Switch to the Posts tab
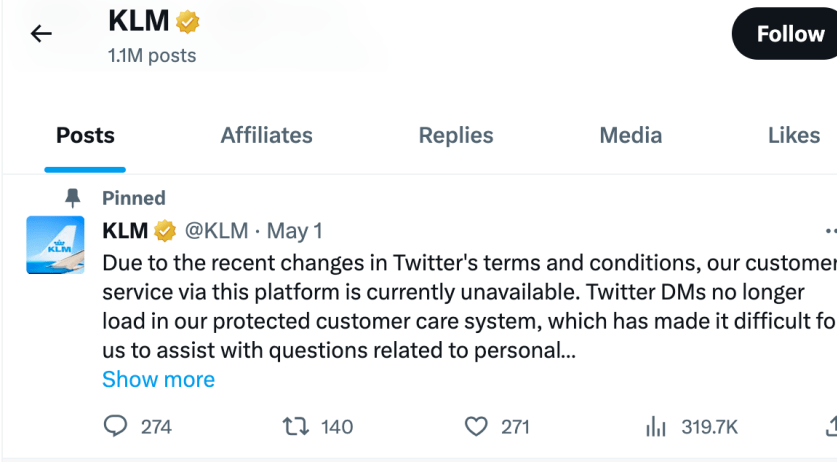This screenshot has height=462, width=837. pyautogui.click(x=85, y=136)
